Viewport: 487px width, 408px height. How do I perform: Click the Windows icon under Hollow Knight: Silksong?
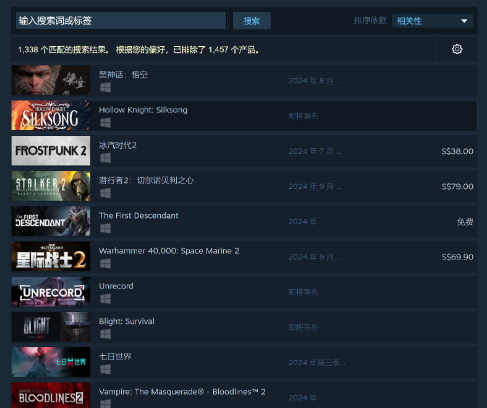pyautogui.click(x=105, y=123)
